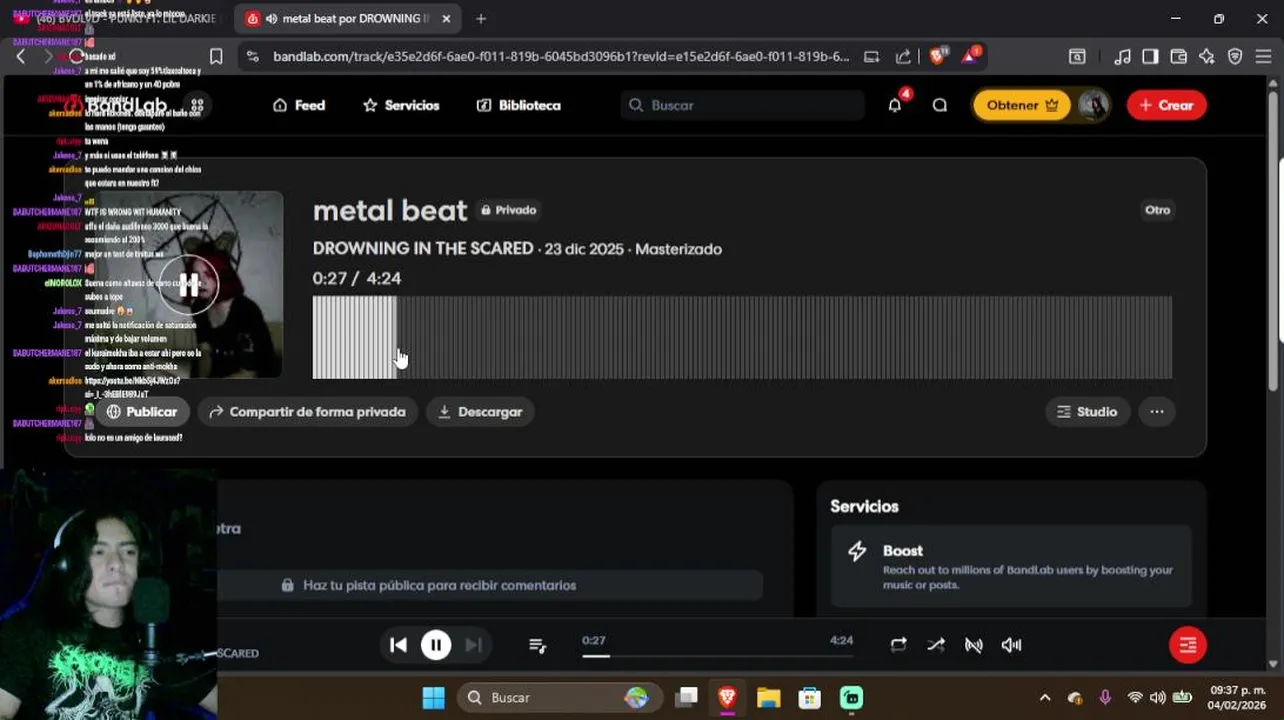Click the address bar URL
Screen dimensions: 1284x720
[561, 57]
